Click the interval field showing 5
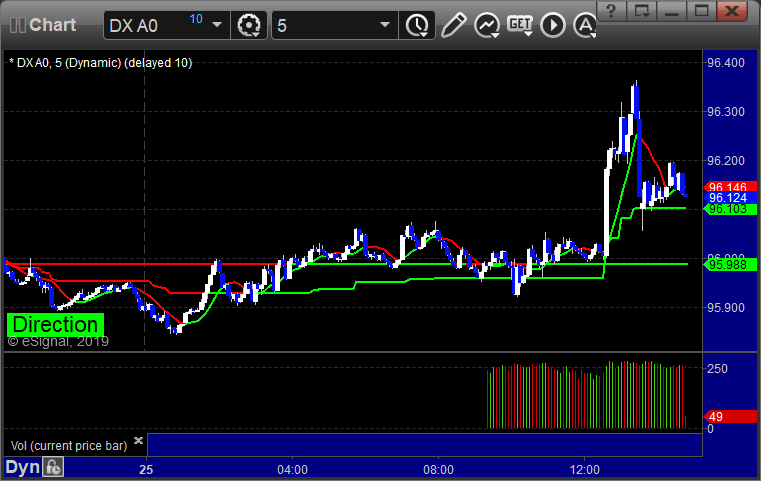This screenshot has height=481, width=761. 334,25
